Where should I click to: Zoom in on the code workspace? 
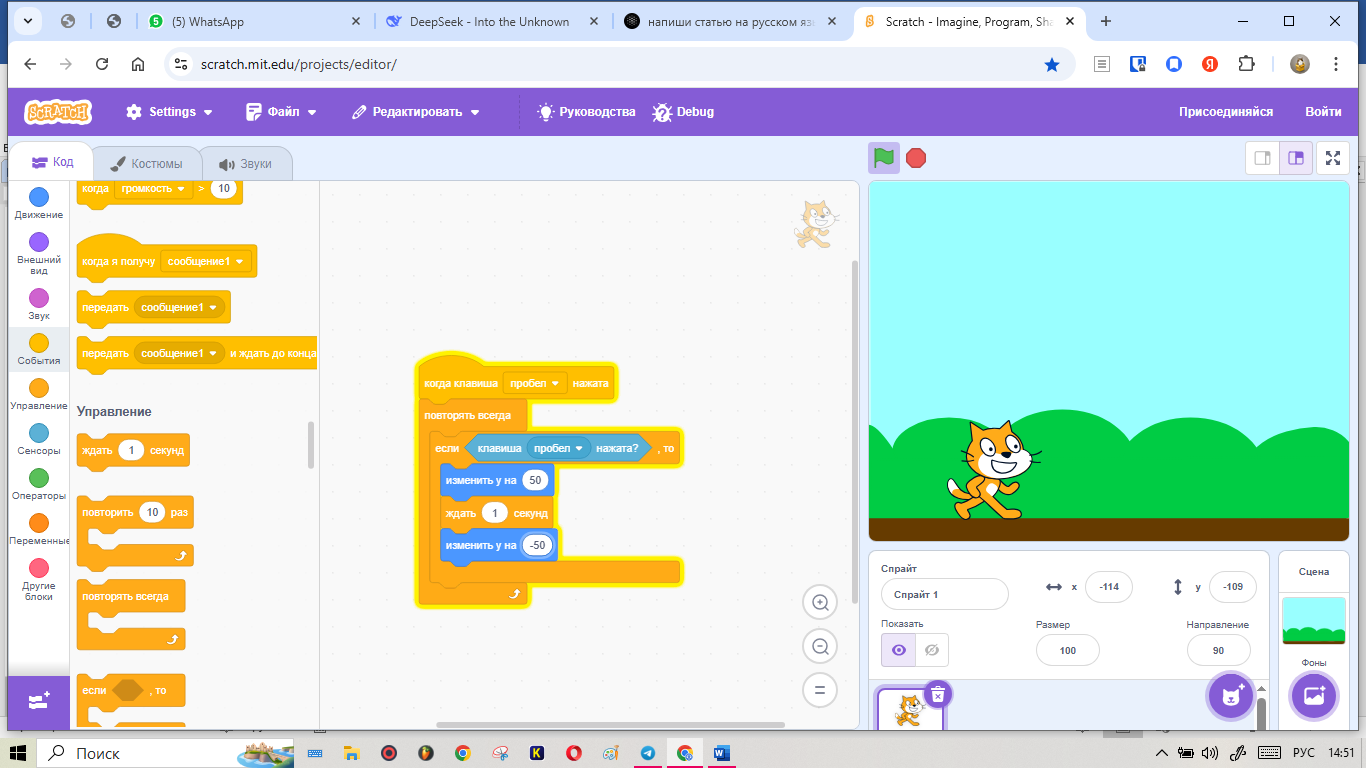tap(820, 603)
